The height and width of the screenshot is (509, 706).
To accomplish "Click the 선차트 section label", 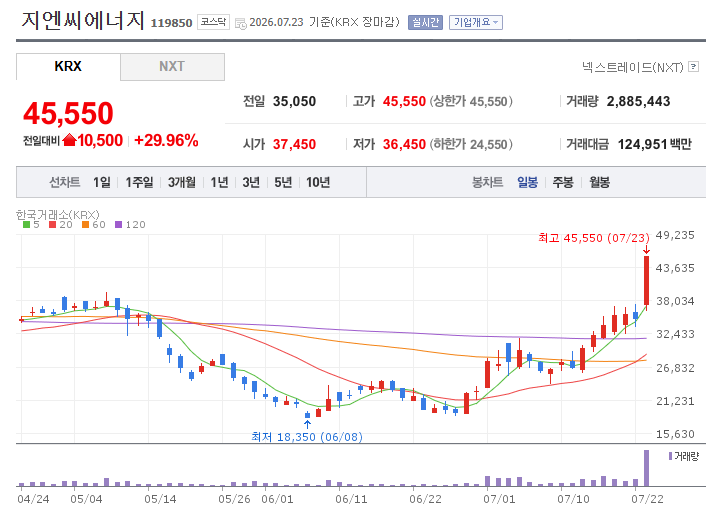I will 64,182.
